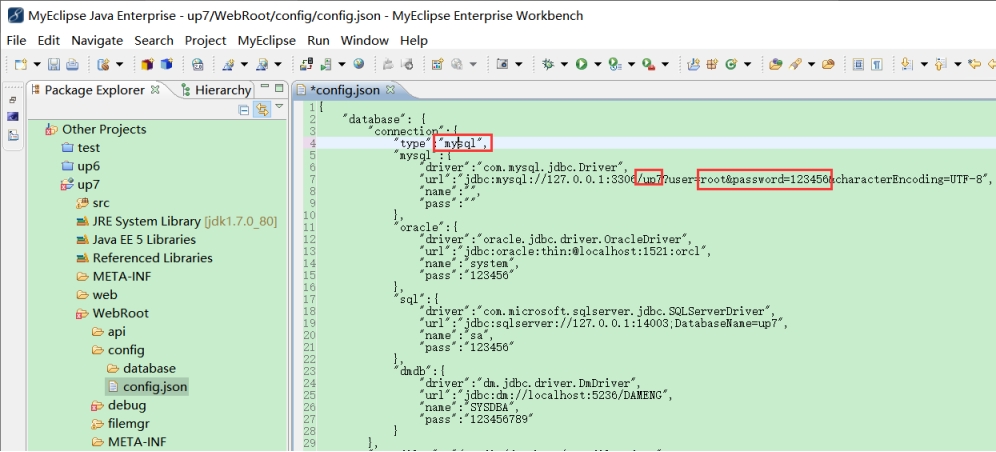
Task: Open the Project menu
Action: [x=205, y=40]
